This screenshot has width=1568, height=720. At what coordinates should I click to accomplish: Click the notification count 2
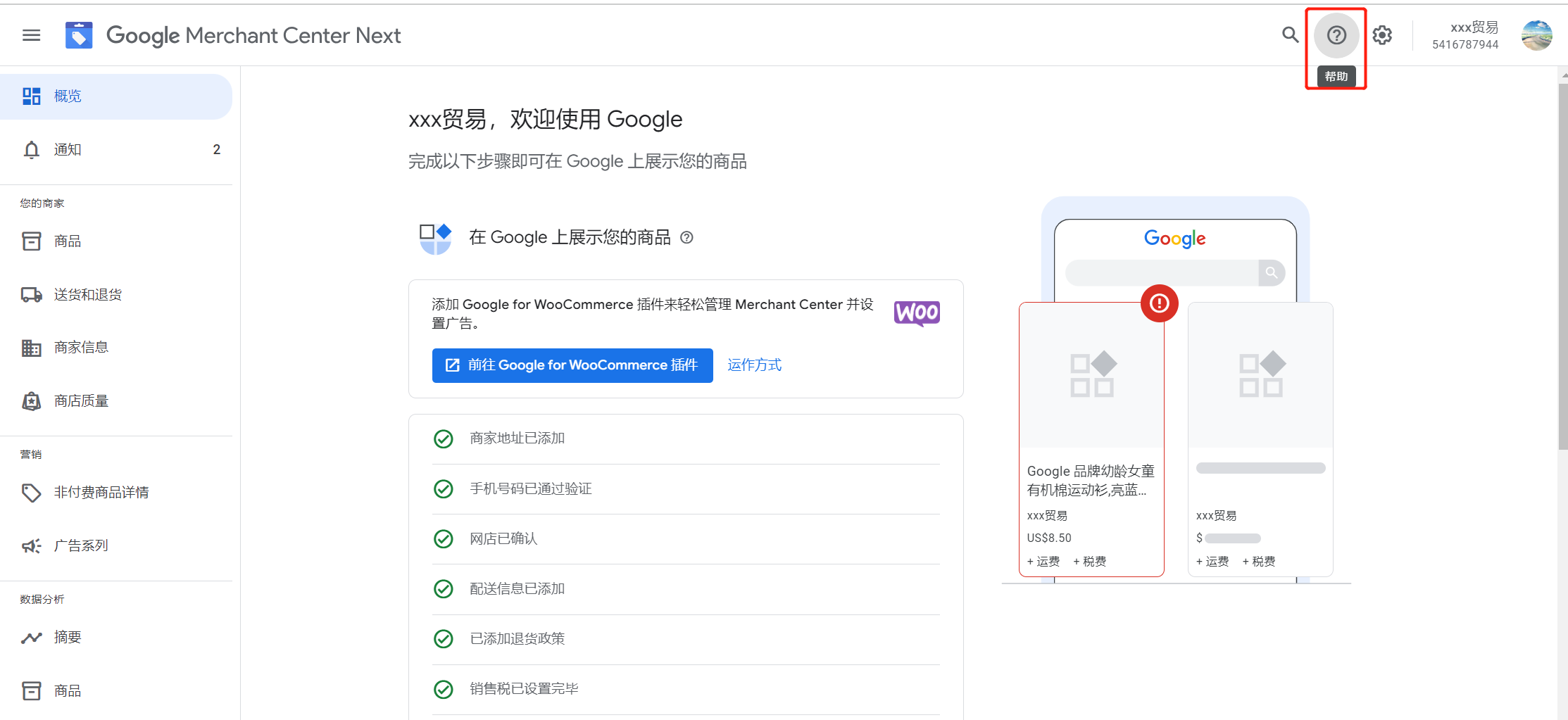(x=217, y=150)
